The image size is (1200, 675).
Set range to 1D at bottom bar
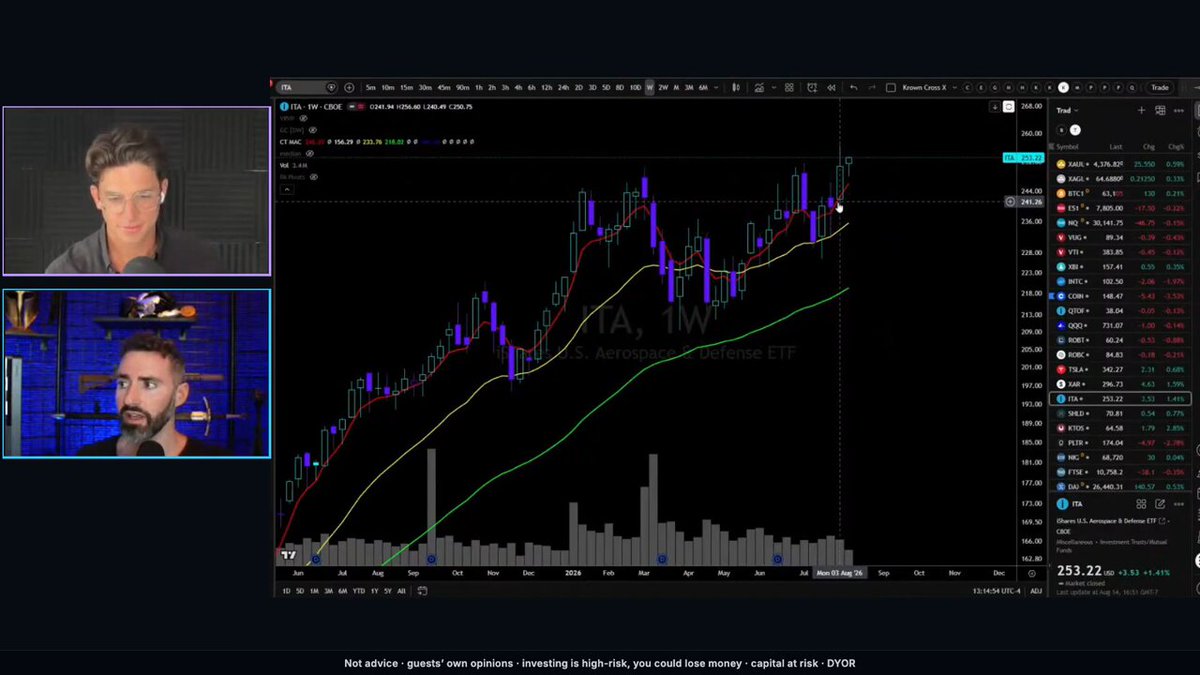click(286, 591)
